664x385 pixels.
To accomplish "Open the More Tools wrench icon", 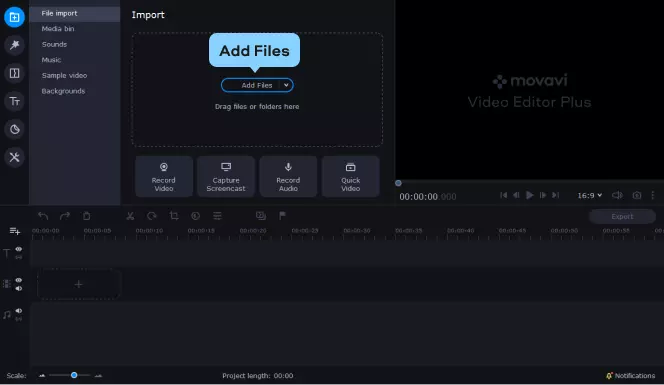I will click(x=14, y=157).
